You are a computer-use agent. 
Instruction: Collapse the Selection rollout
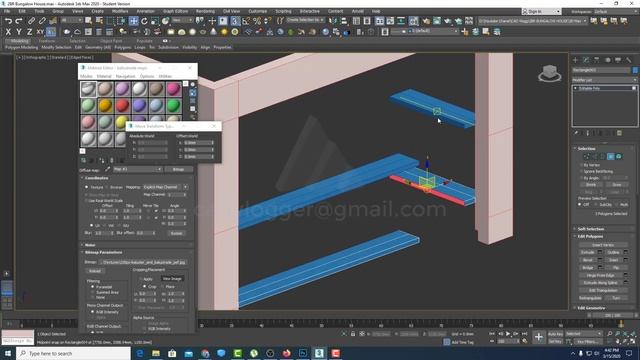point(587,149)
